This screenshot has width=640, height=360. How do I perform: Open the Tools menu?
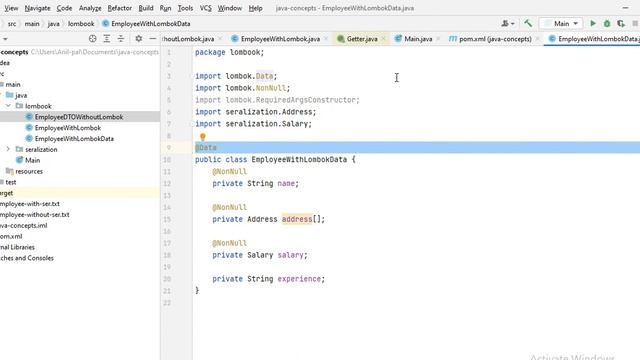(x=185, y=8)
